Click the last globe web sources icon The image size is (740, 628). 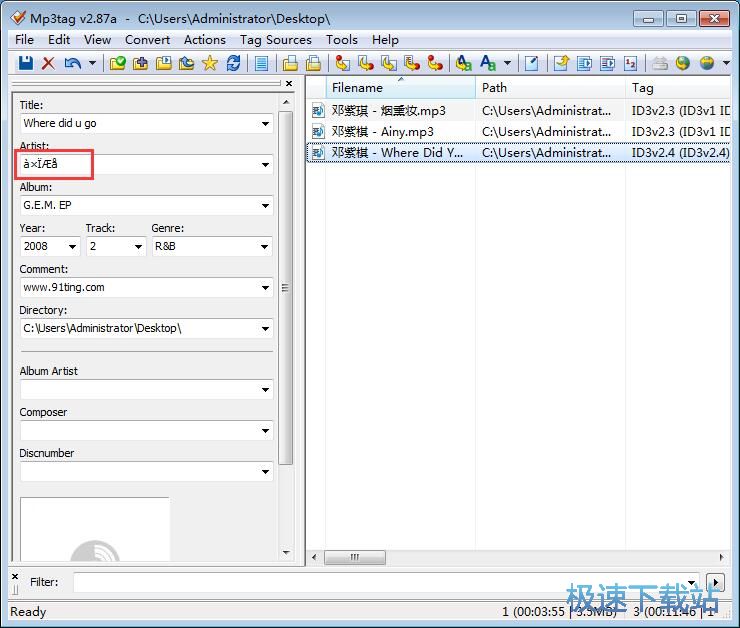pyautogui.click(x=706, y=63)
